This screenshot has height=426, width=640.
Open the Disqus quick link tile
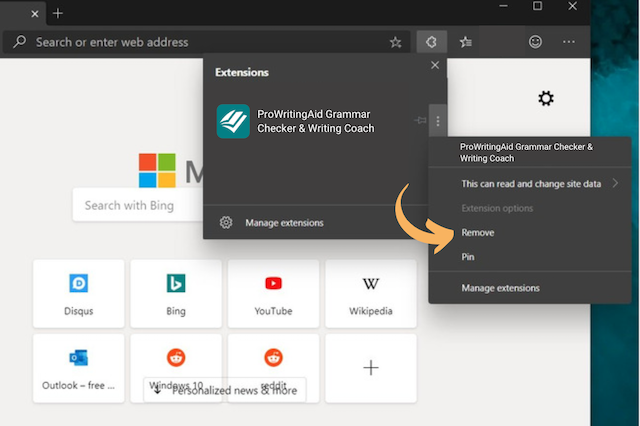coord(78,293)
